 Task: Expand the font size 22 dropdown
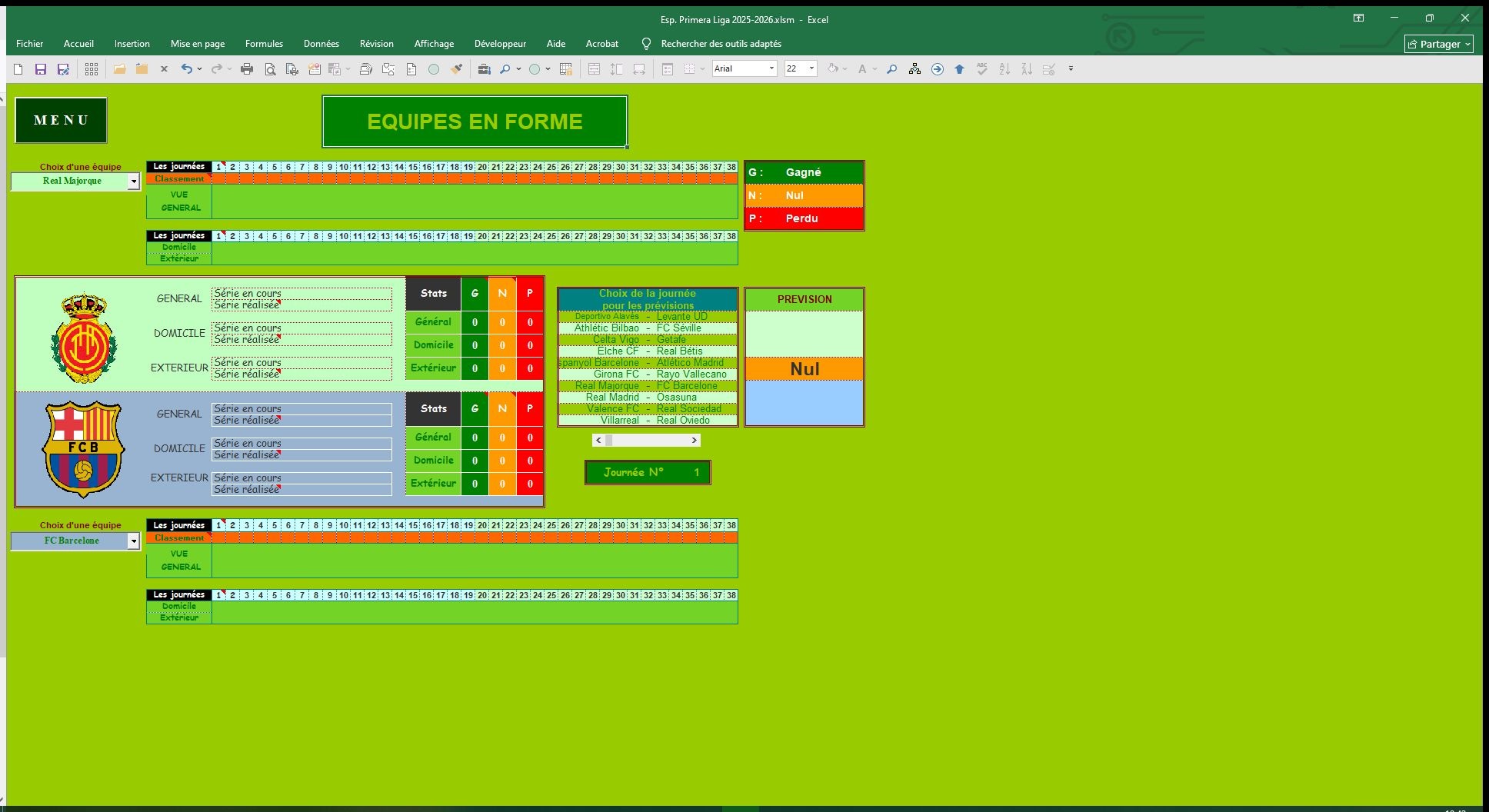point(811,68)
